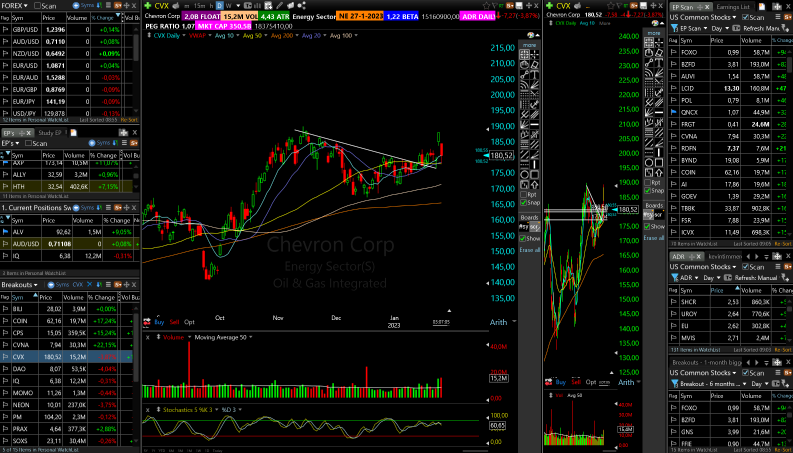793x453 pixels.
Task: Click the funnel filter icon beside EP Scan
Action: [x=675, y=28]
